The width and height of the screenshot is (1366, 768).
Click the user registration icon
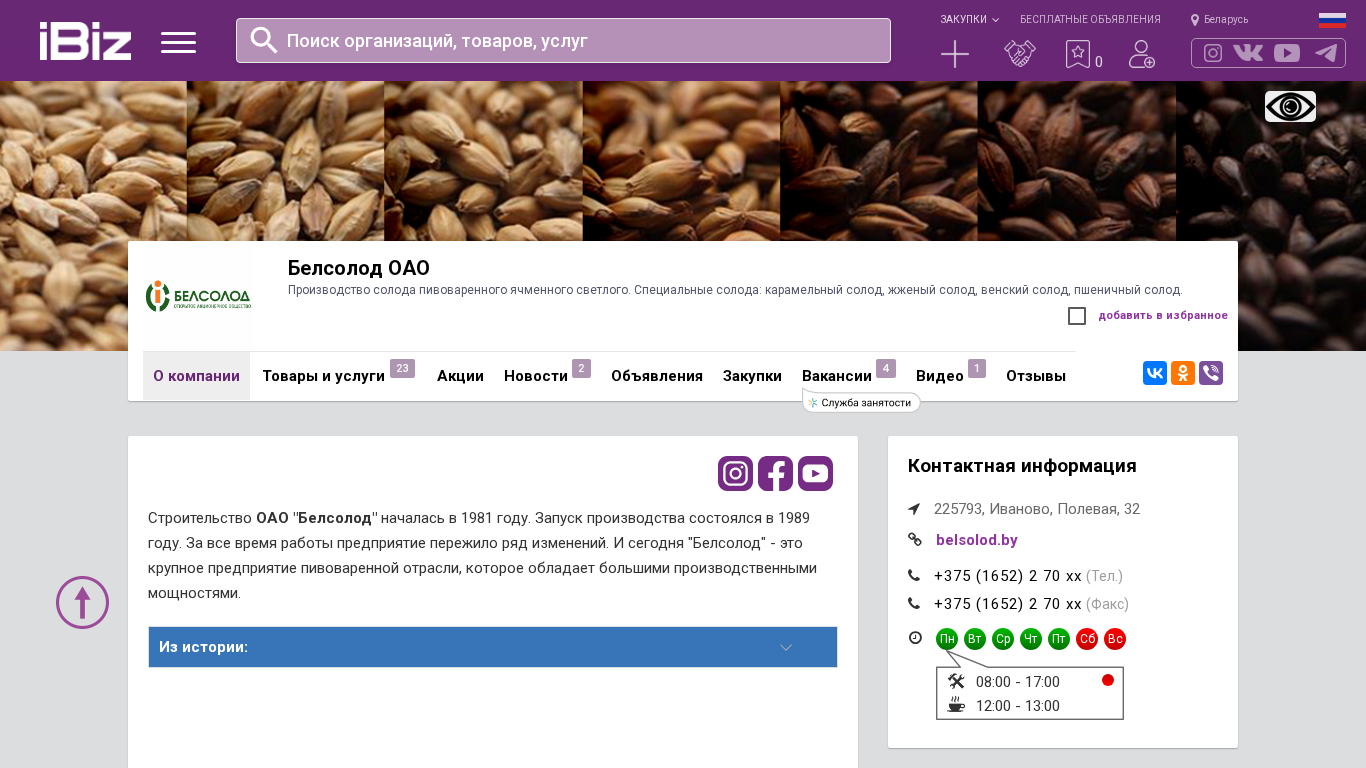pyautogui.click(x=1141, y=54)
